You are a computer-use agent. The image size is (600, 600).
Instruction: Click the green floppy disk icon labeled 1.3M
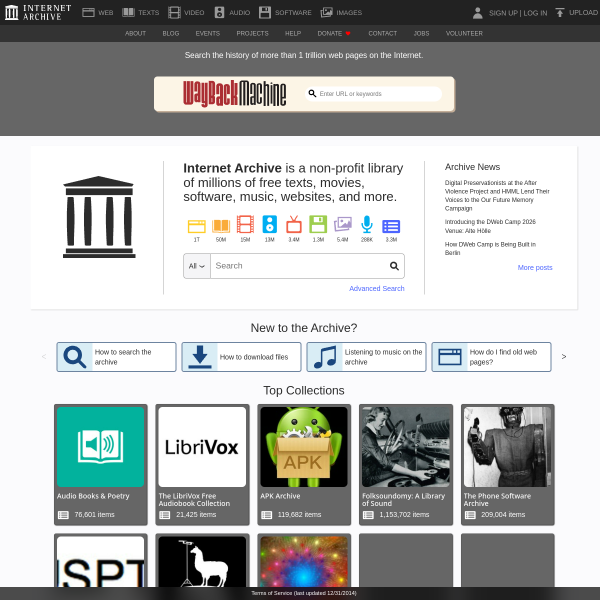pyautogui.click(x=318, y=224)
